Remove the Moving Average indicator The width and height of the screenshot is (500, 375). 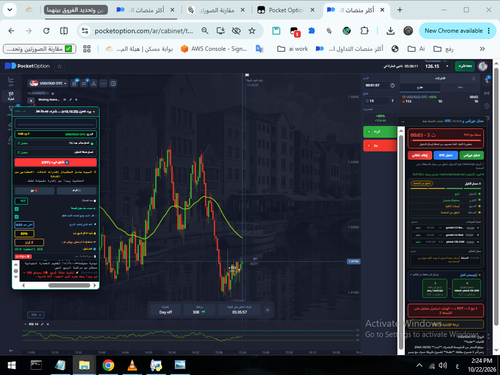point(76,100)
